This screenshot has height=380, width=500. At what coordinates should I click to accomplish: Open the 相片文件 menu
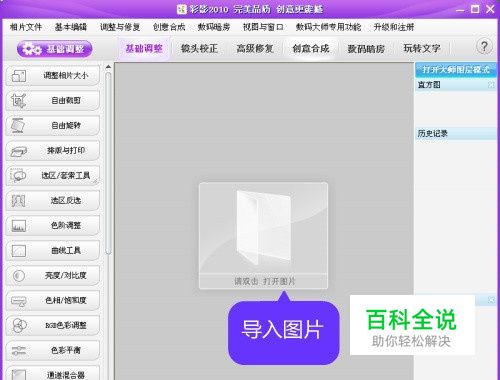[26, 27]
